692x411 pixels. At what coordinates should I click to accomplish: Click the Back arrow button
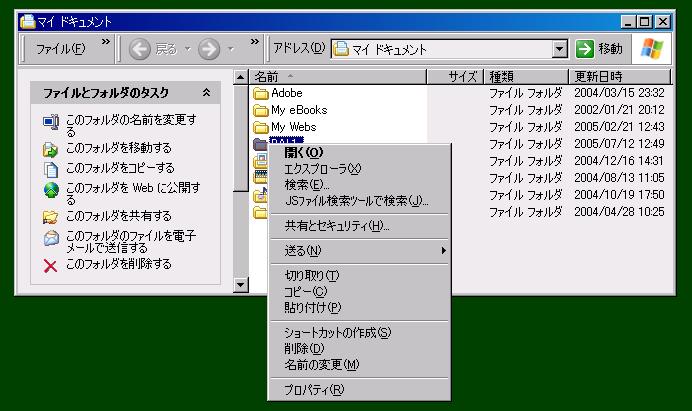pyautogui.click(x=139, y=49)
